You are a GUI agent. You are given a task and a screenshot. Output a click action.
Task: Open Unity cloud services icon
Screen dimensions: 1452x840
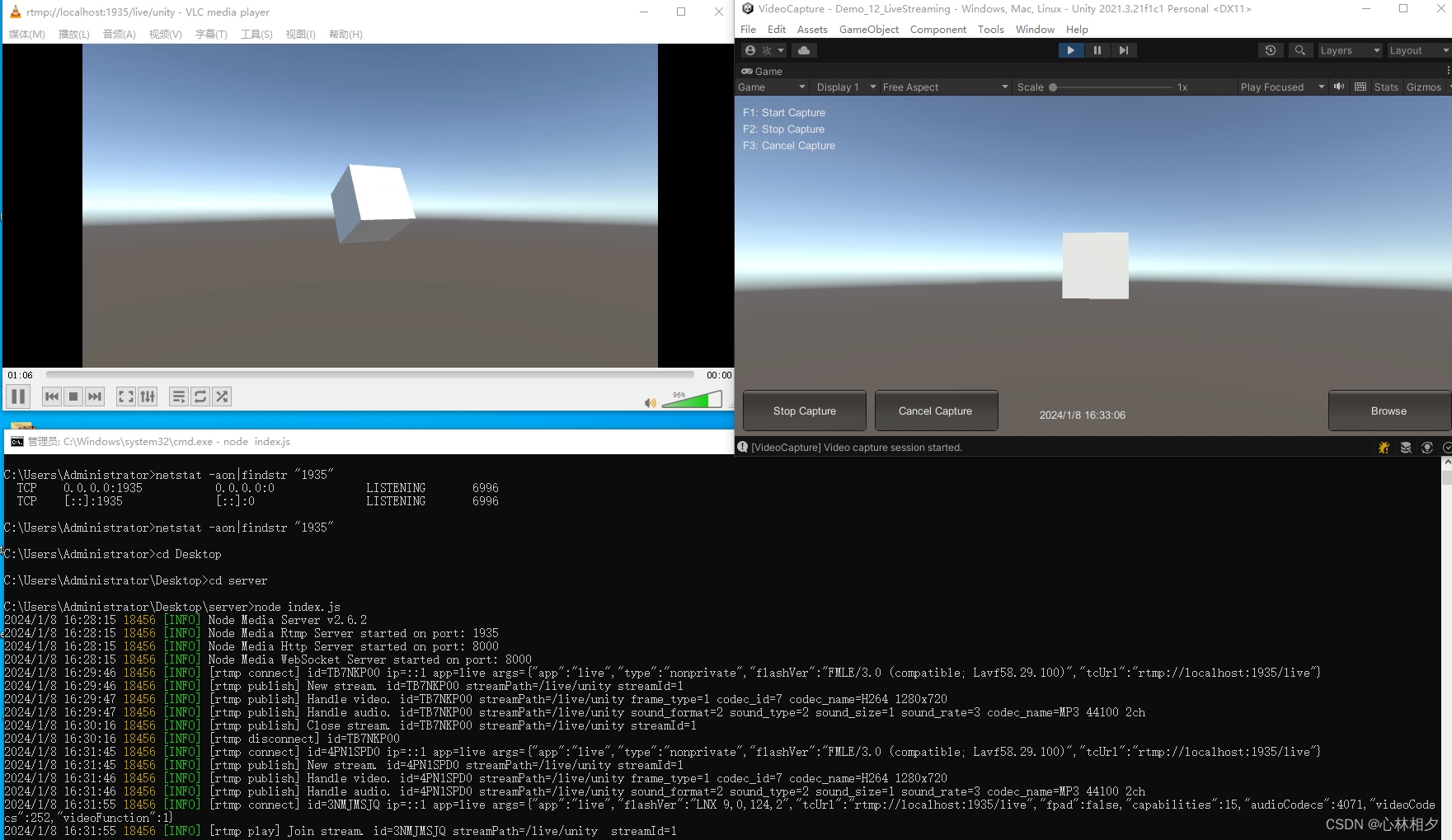(804, 50)
